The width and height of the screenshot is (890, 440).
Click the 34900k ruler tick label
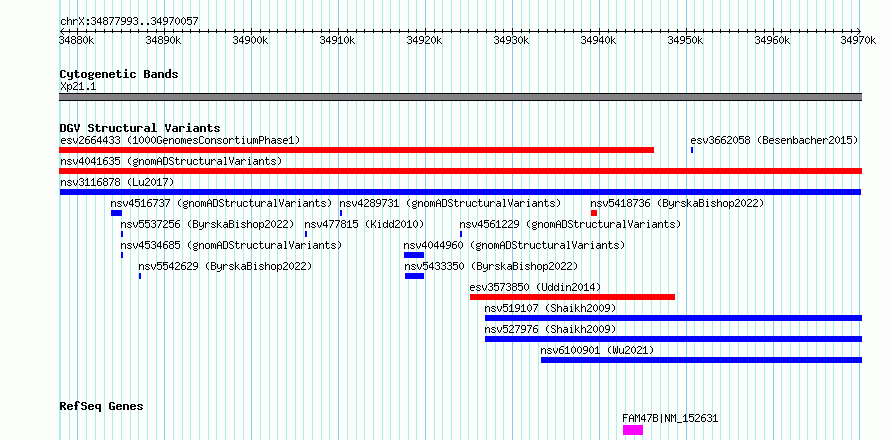[250, 40]
